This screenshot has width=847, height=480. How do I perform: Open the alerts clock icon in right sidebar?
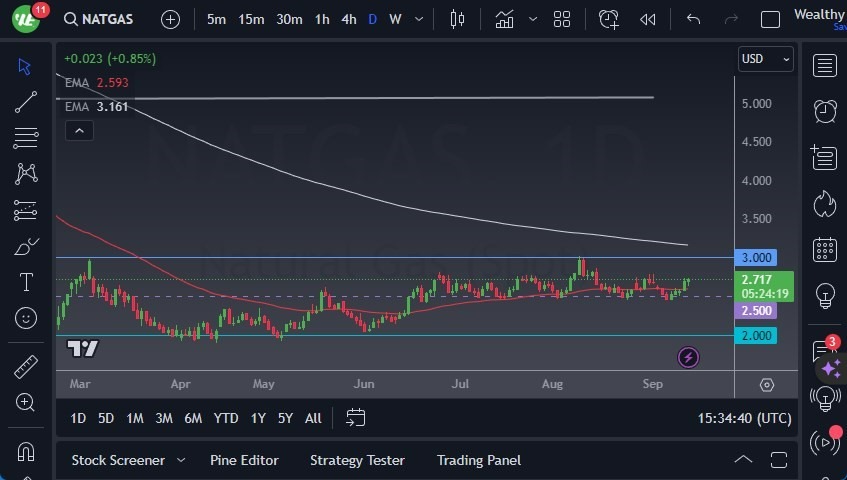[825, 111]
